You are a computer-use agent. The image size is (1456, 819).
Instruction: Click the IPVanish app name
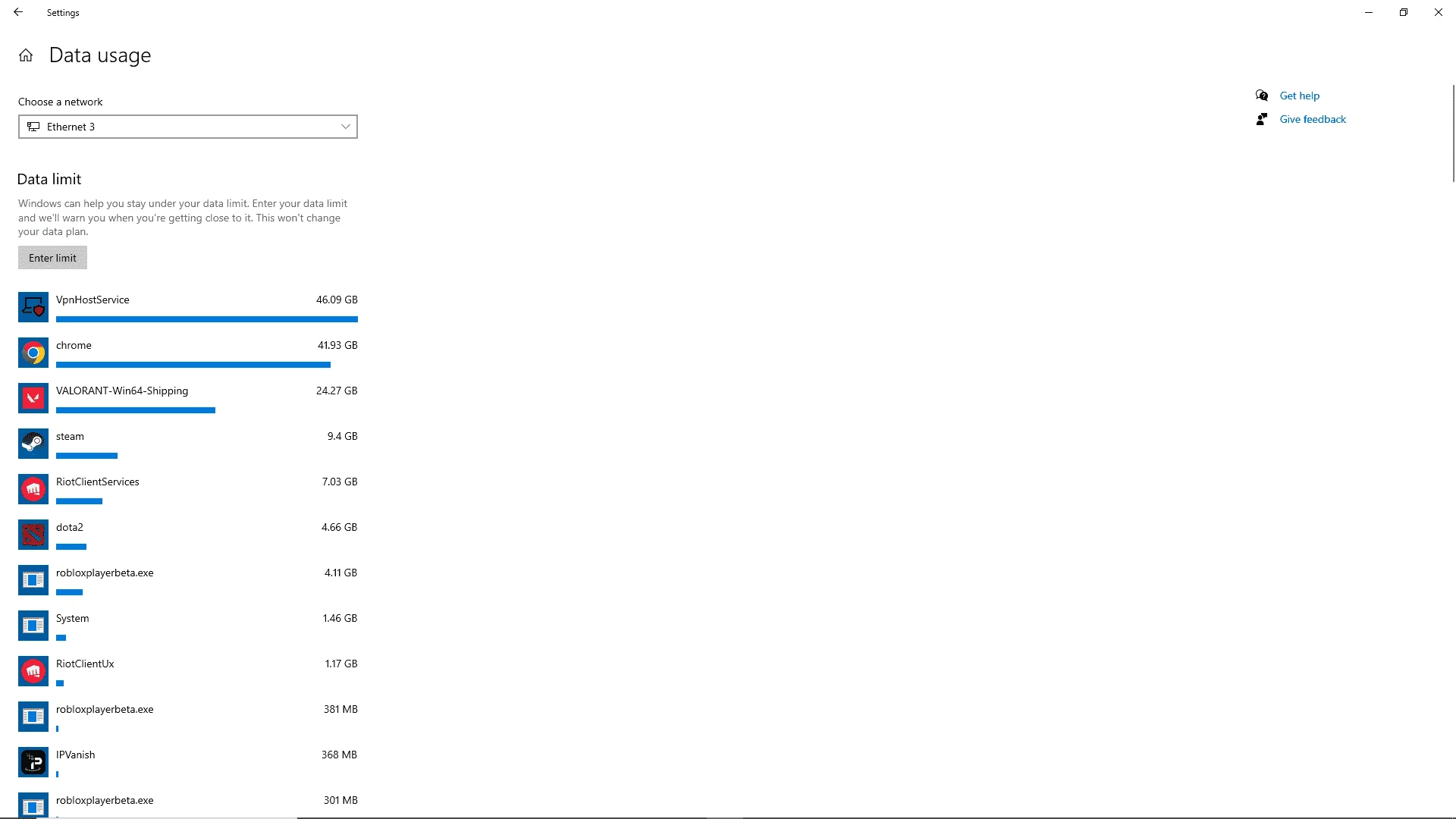point(76,755)
